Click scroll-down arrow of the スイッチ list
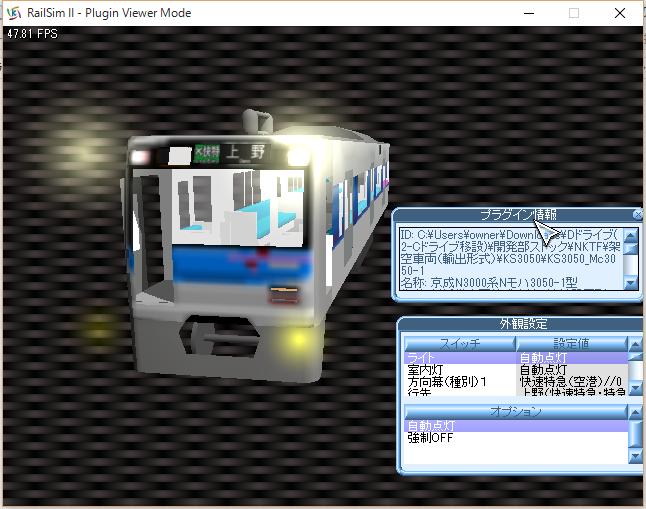 pyautogui.click(x=636, y=388)
